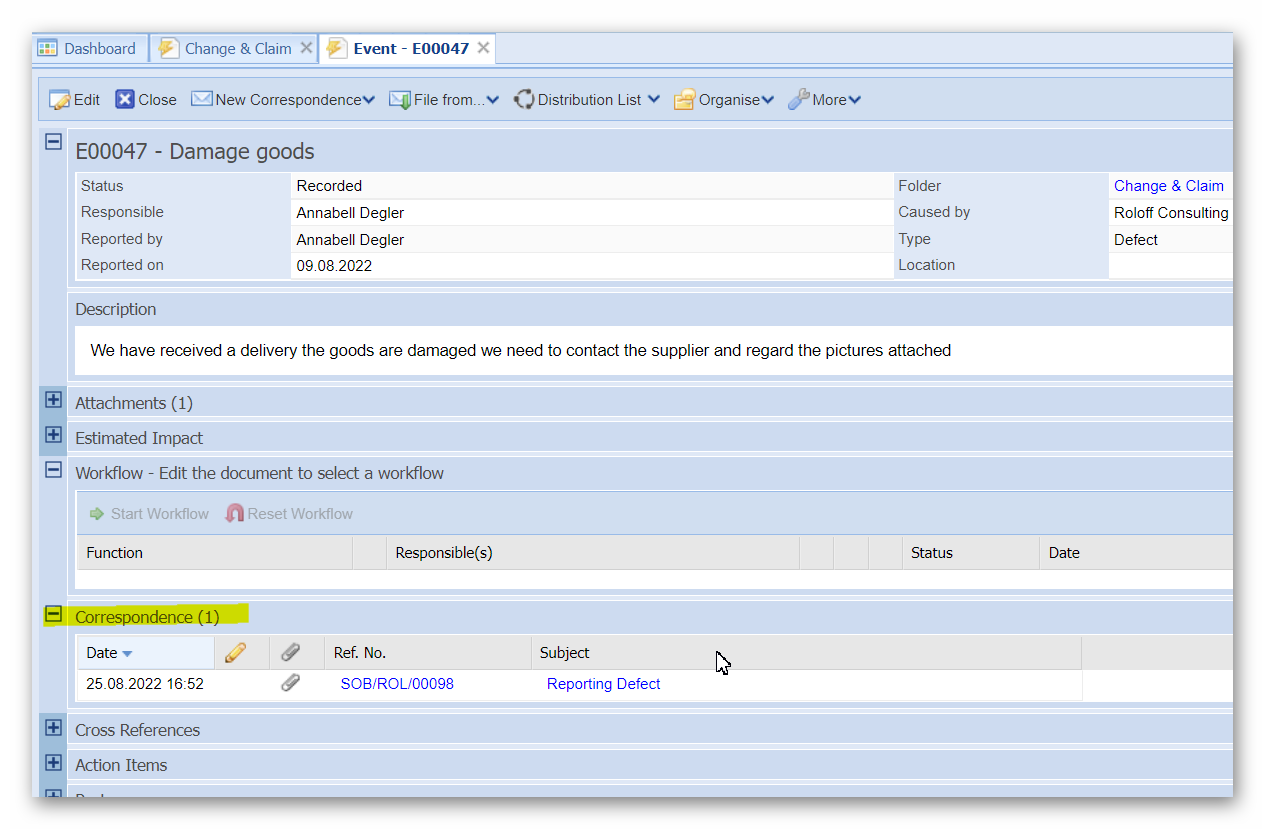Click the Organise folder icon
Screen dimensions: 1265x829
pyautogui.click(x=684, y=100)
